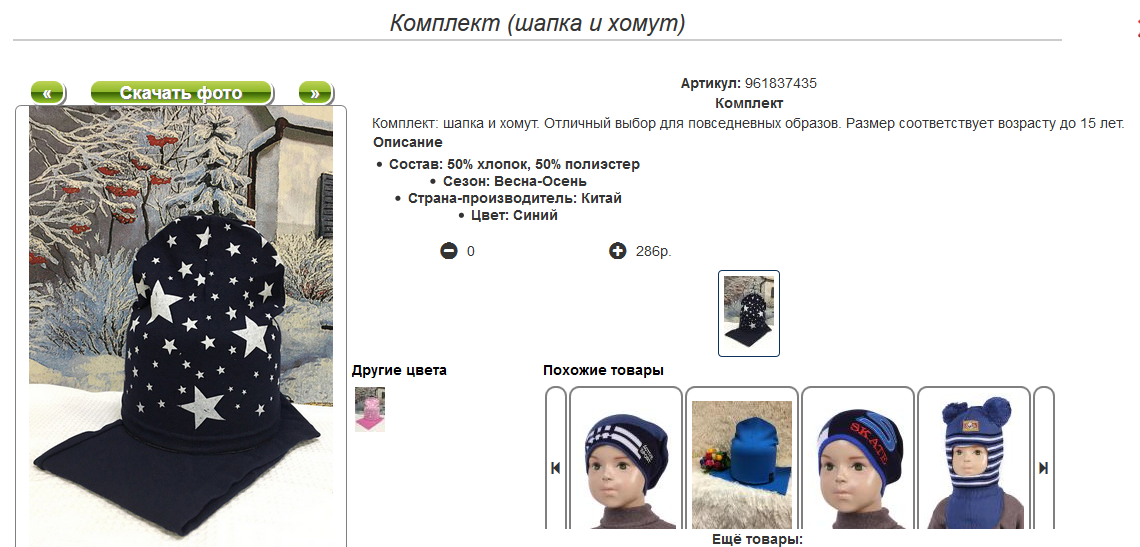Move similar items carousel to the right
This screenshot has width=1140, height=547.
coord(1043,468)
